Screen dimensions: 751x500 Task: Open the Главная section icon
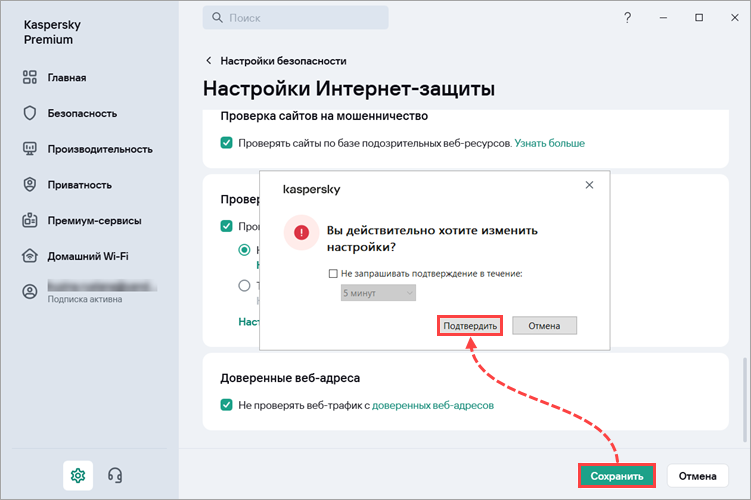[x=30, y=77]
